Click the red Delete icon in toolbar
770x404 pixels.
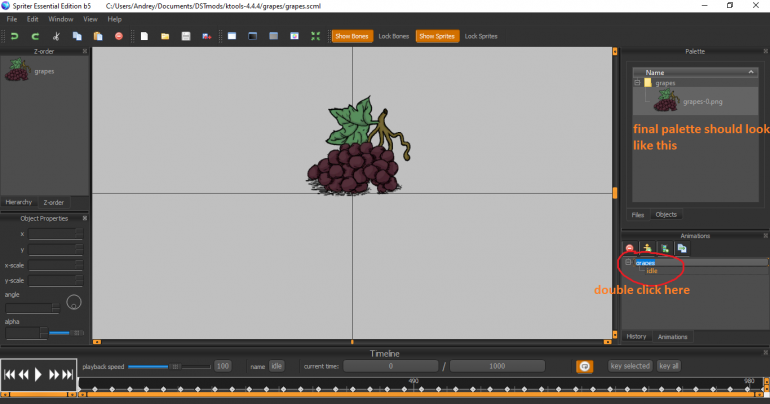click(119, 37)
